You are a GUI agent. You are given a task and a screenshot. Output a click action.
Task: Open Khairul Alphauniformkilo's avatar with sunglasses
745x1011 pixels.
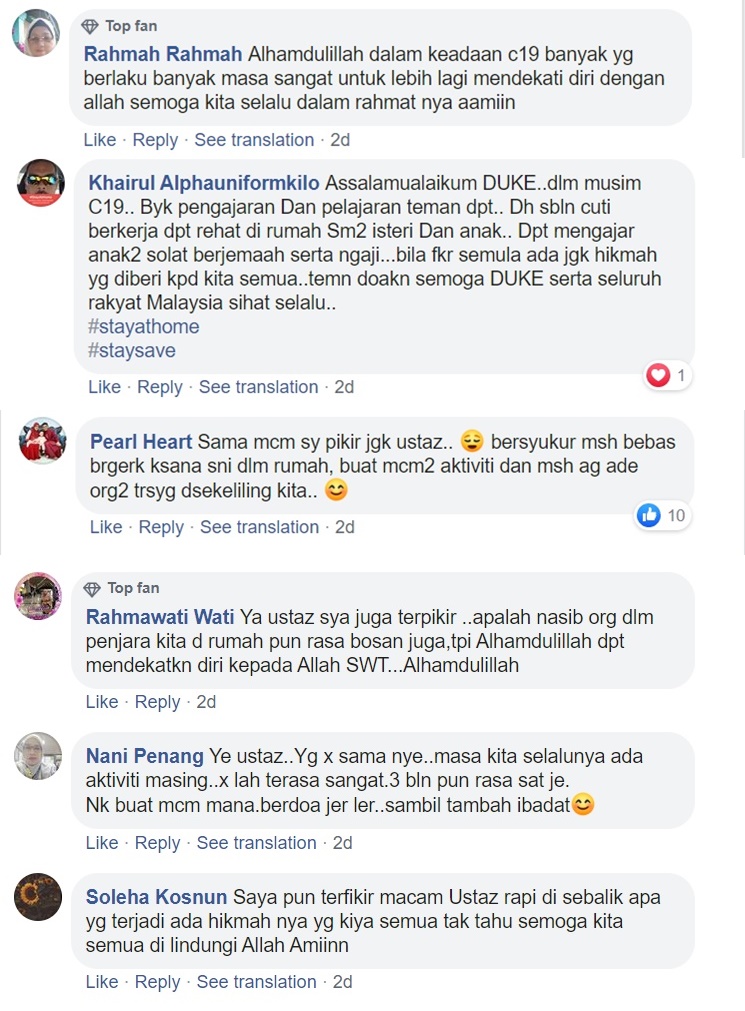(41, 182)
